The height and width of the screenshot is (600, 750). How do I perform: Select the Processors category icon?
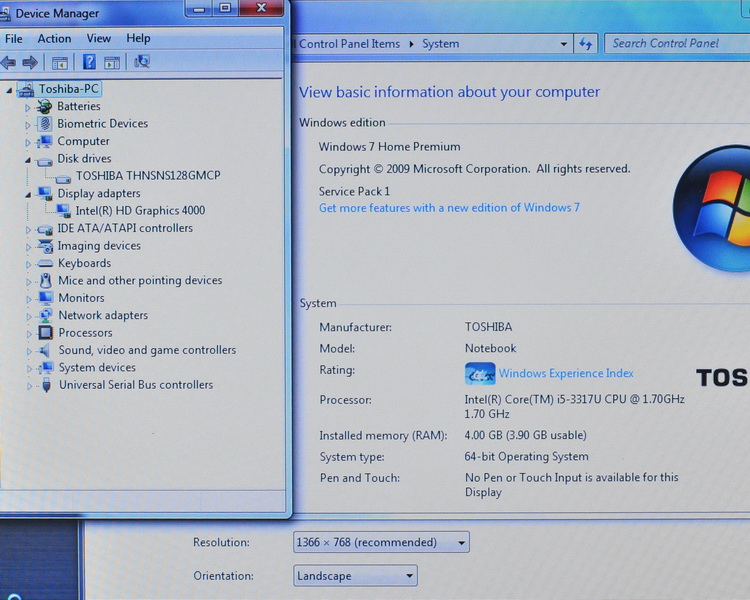(45, 333)
